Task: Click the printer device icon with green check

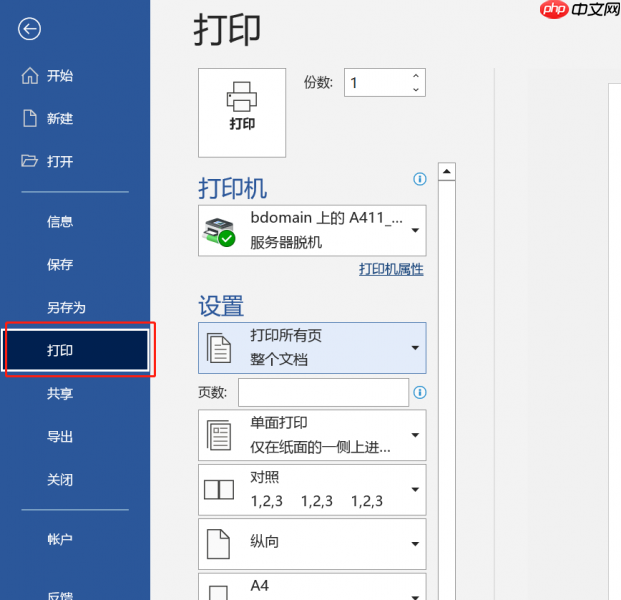Action: pyautogui.click(x=219, y=232)
